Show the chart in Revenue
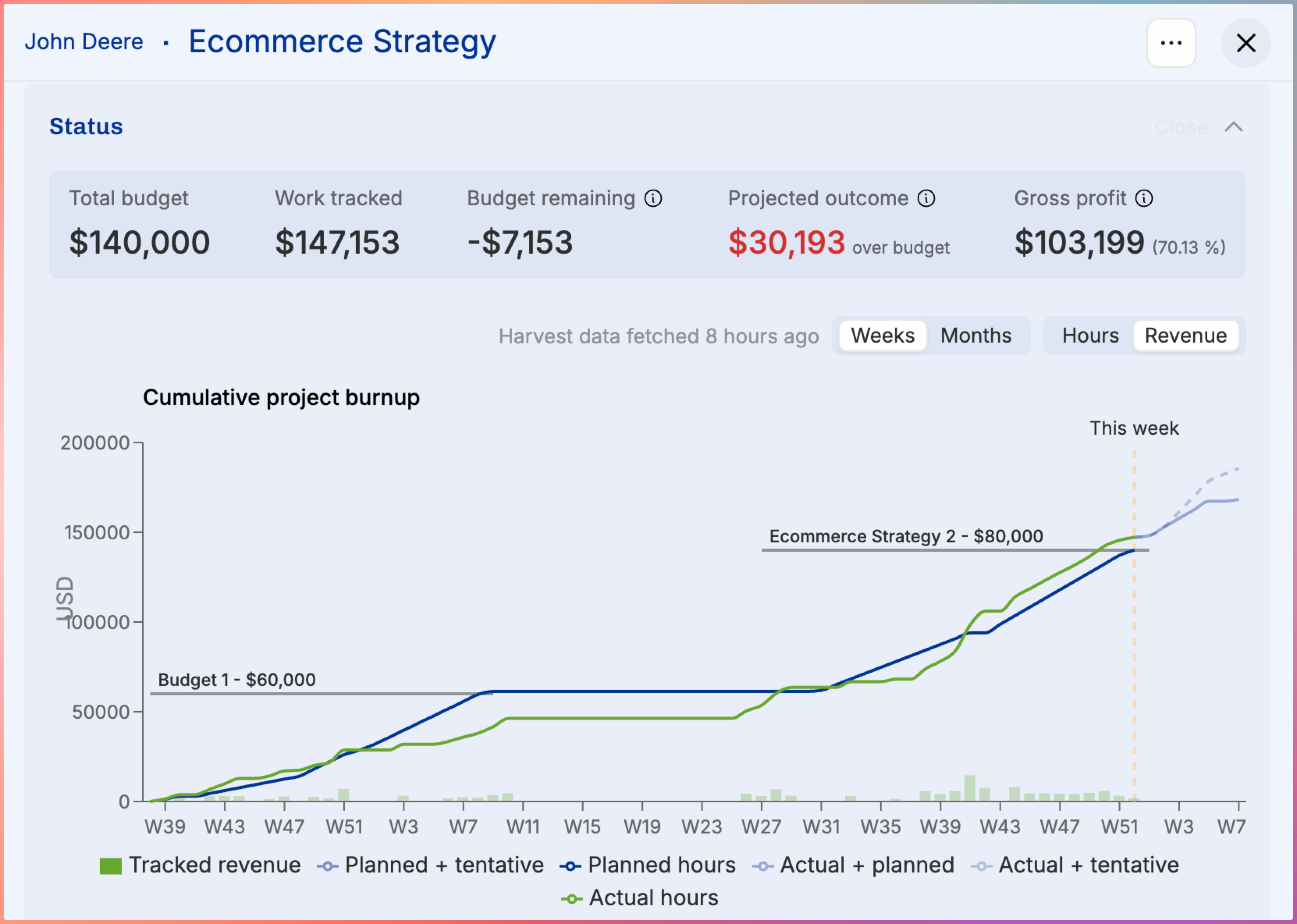1297x924 pixels. coord(1185,336)
